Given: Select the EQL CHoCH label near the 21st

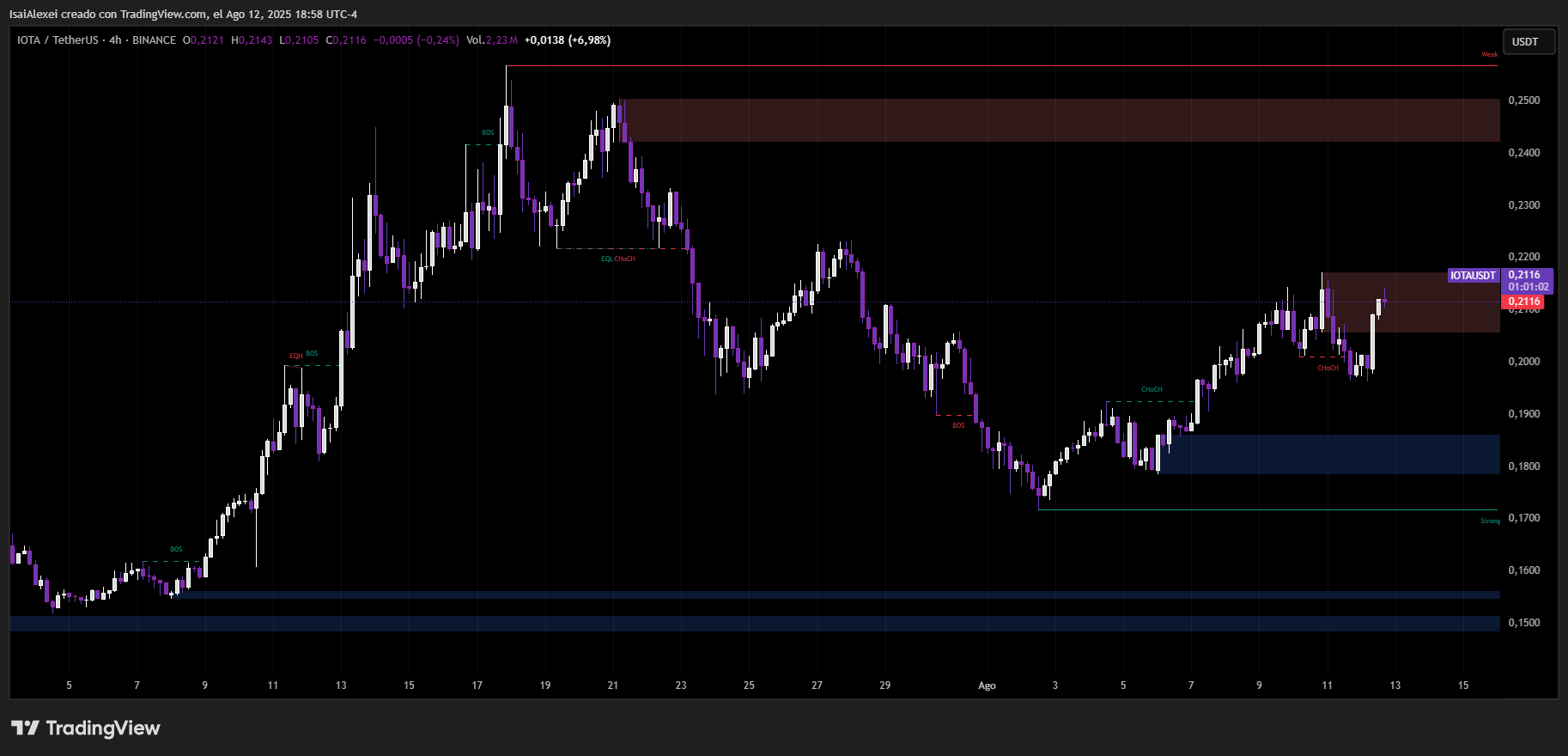Looking at the screenshot, I should pos(618,259).
